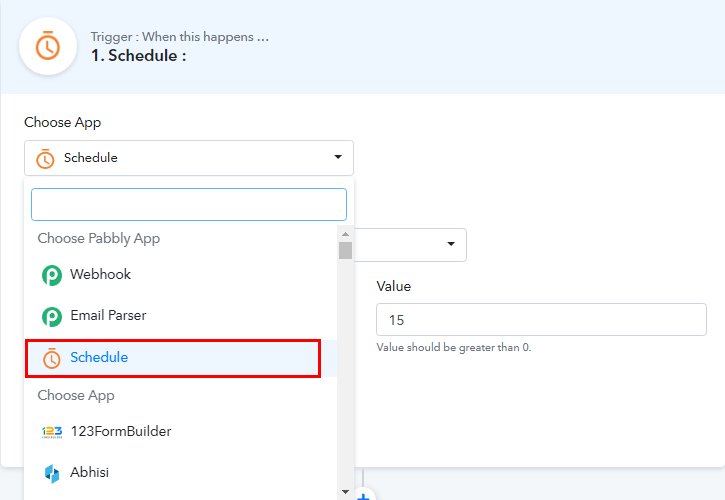Click the Value input field showing 15

tap(541, 320)
